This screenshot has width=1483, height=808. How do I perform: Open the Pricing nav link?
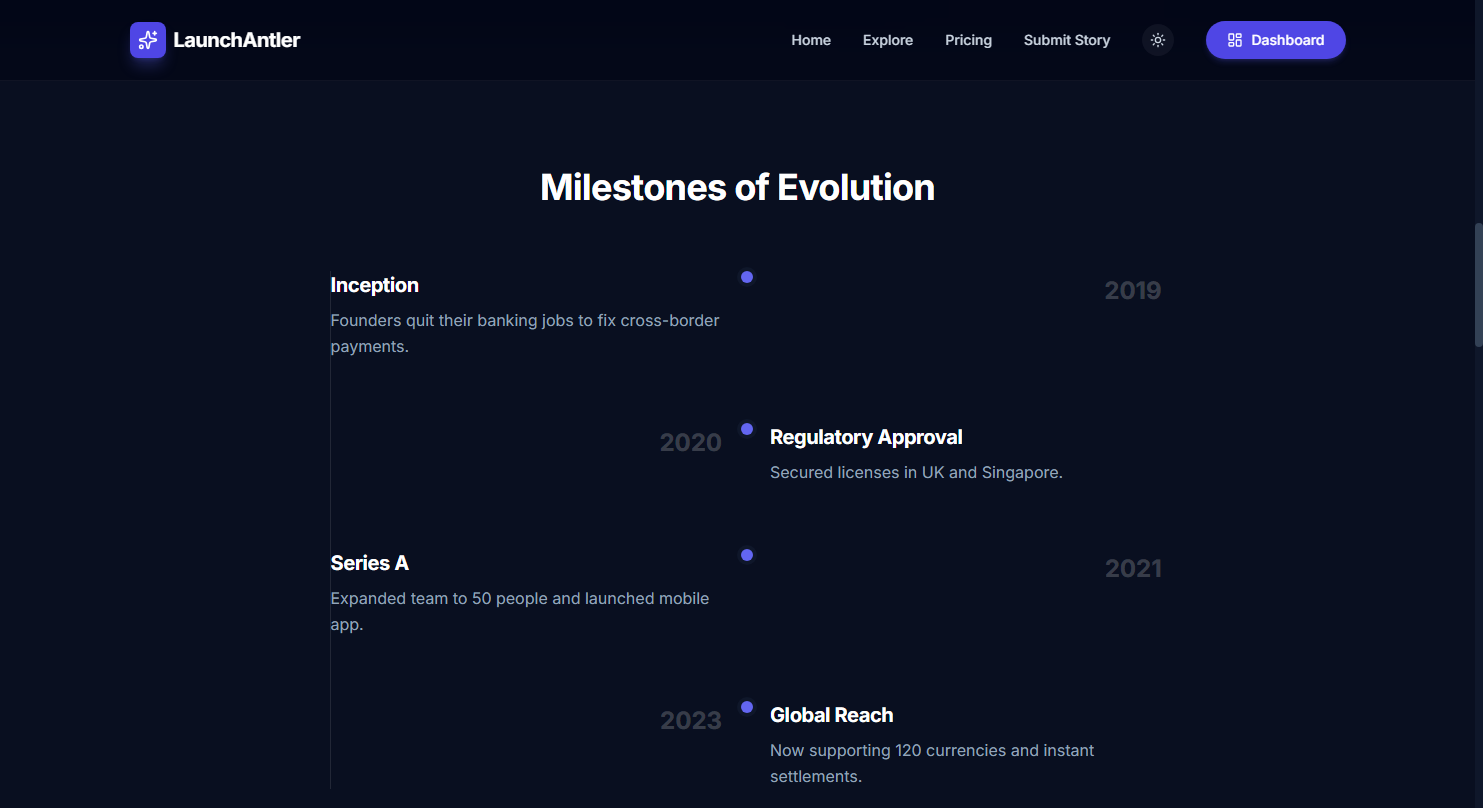(x=968, y=40)
